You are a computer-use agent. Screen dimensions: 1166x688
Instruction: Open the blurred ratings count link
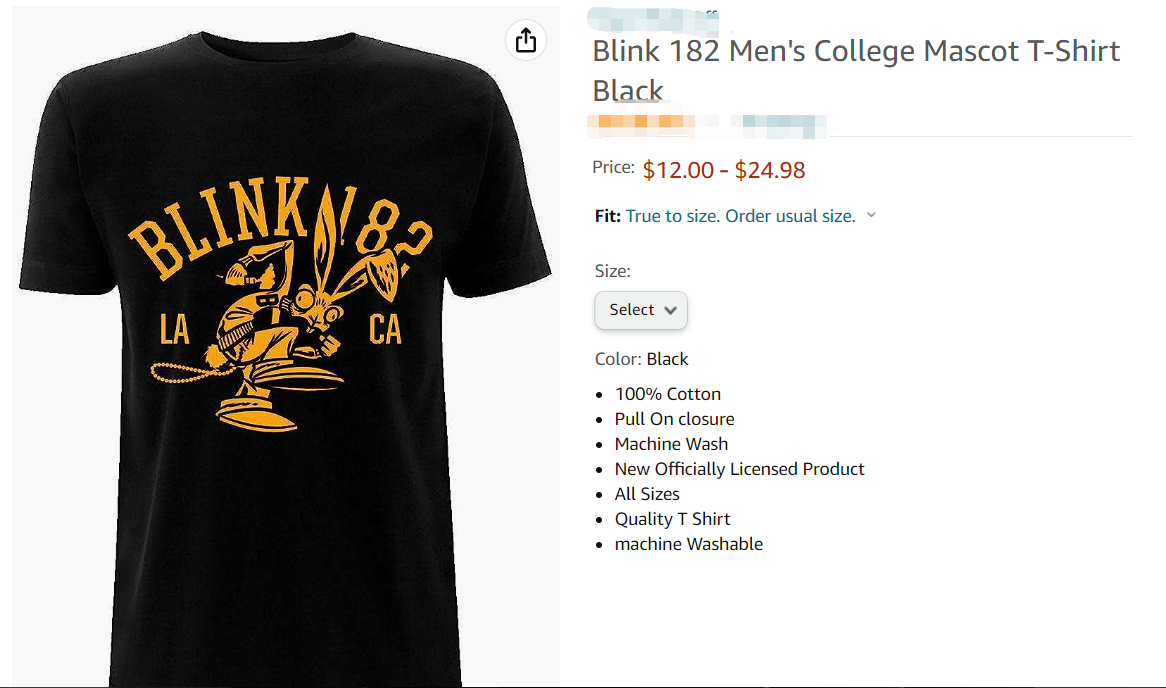pyautogui.click(x=779, y=126)
